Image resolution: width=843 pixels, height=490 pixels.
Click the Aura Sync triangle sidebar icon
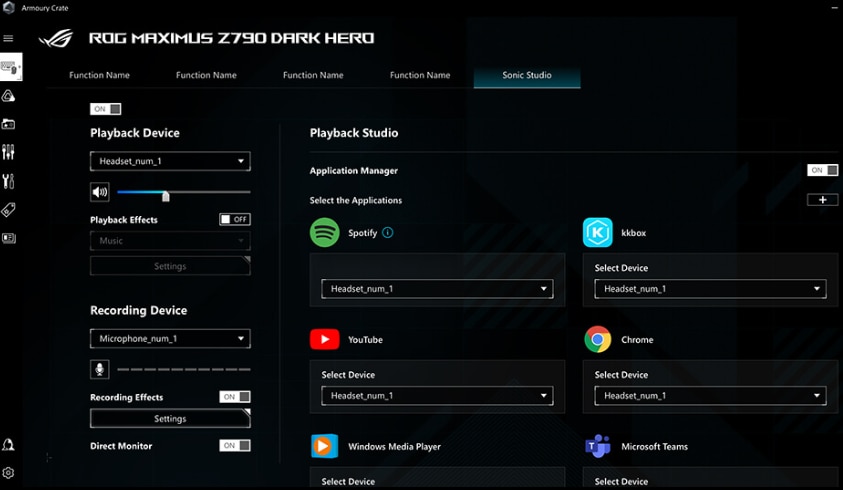[8, 96]
